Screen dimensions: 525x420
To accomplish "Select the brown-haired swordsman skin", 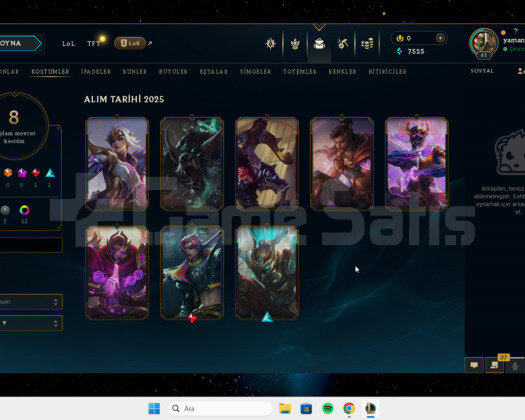I will [342, 163].
